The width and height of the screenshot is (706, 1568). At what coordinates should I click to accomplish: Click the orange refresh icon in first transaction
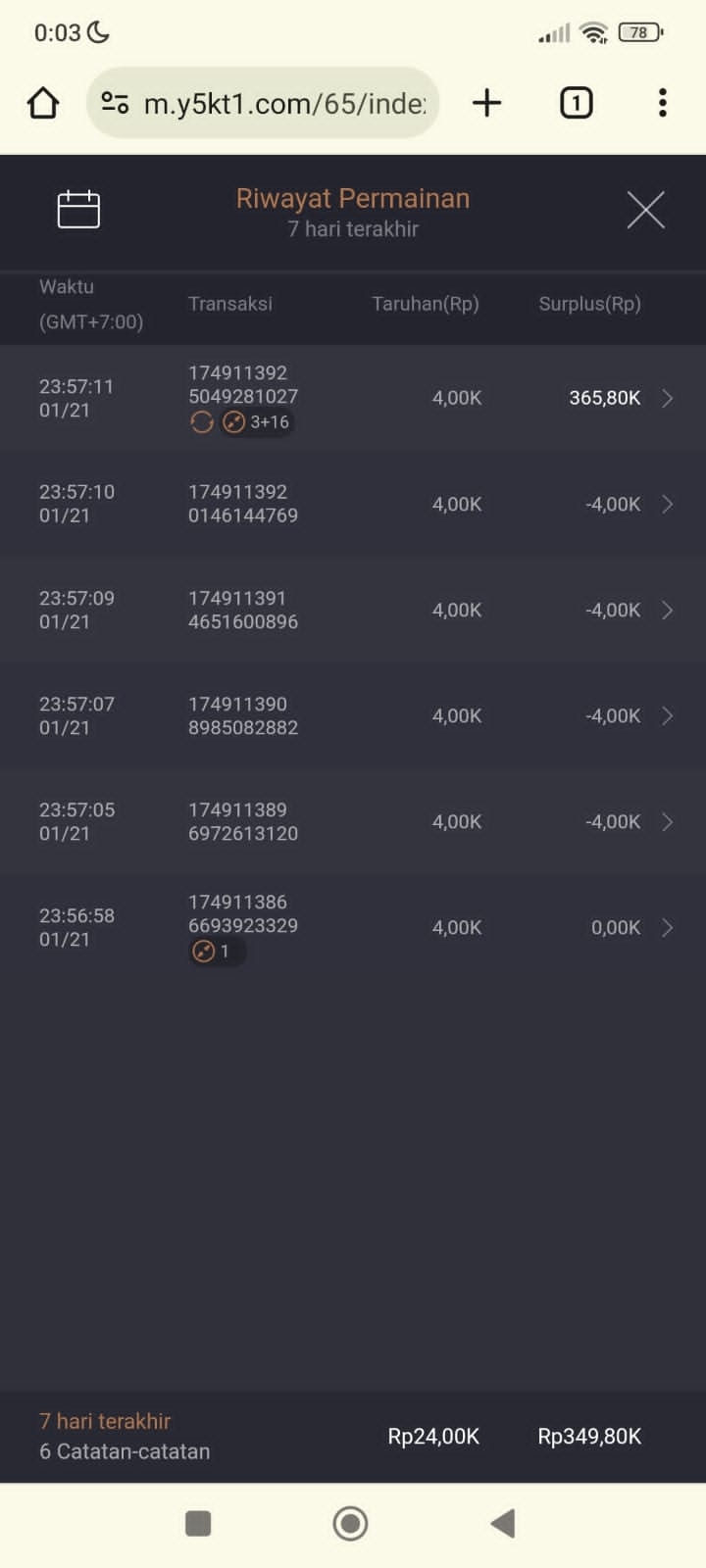click(x=202, y=422)
